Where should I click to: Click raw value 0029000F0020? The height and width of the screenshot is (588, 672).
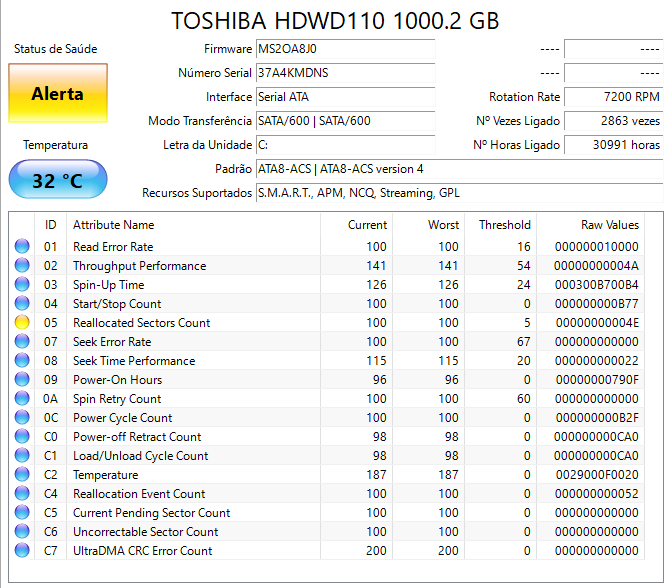click(x=597, y=475)
